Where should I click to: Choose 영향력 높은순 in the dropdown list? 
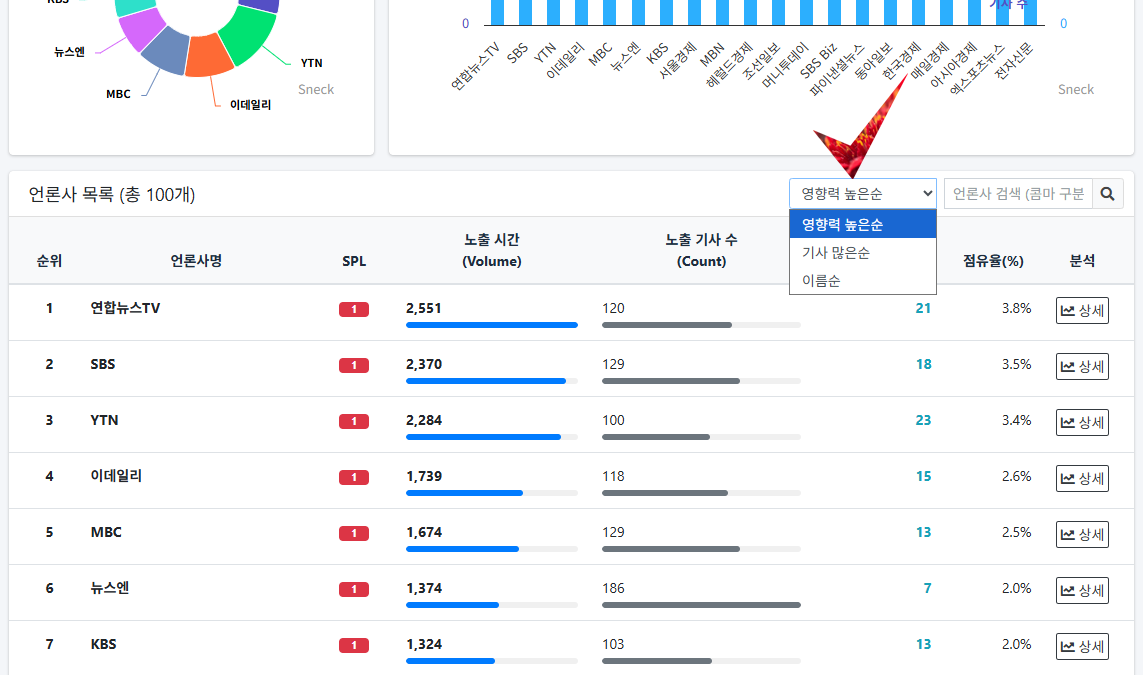(842, 225)
